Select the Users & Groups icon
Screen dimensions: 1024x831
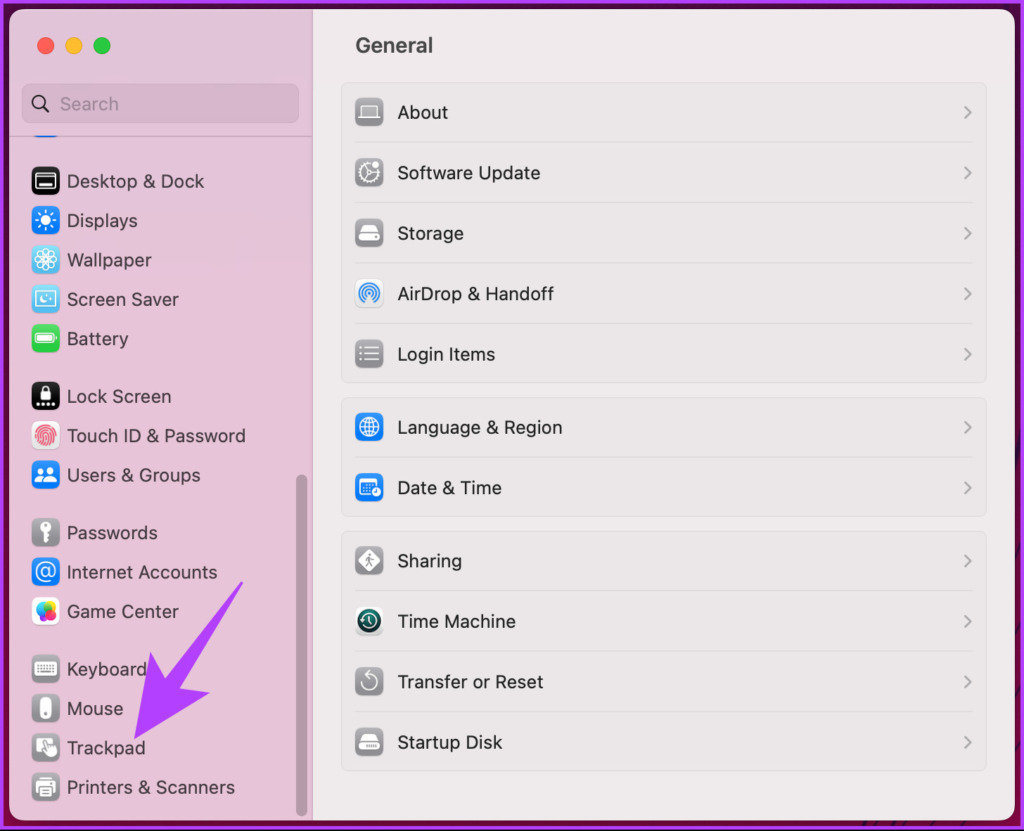(x=46, y=475)
